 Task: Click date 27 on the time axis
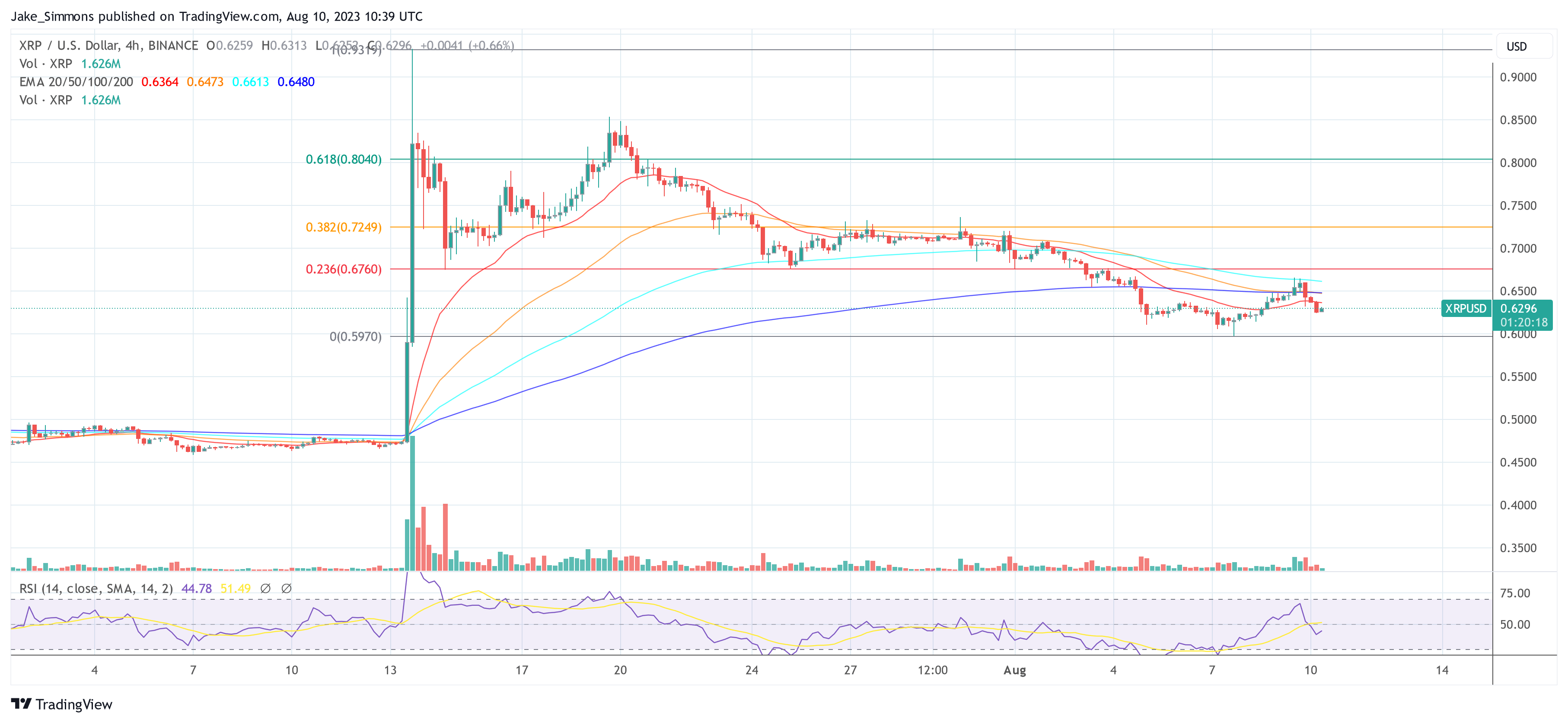[x=851, y=670]
